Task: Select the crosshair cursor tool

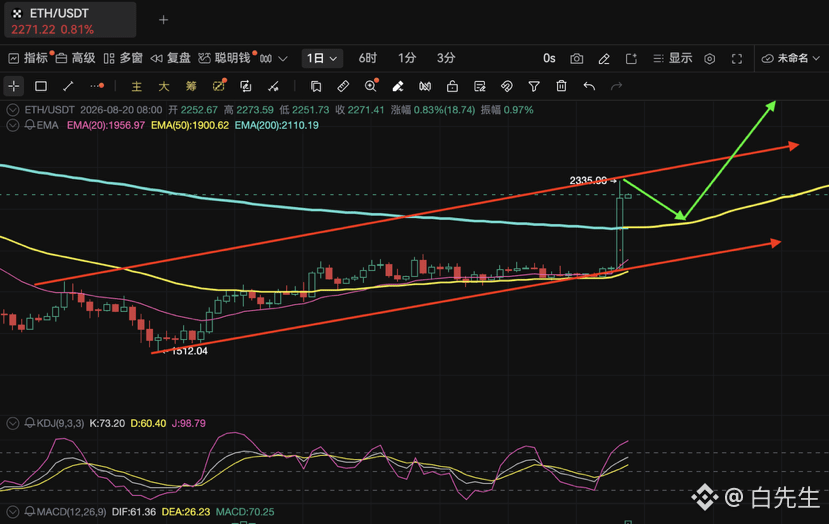Action: (x=14, y=86)
